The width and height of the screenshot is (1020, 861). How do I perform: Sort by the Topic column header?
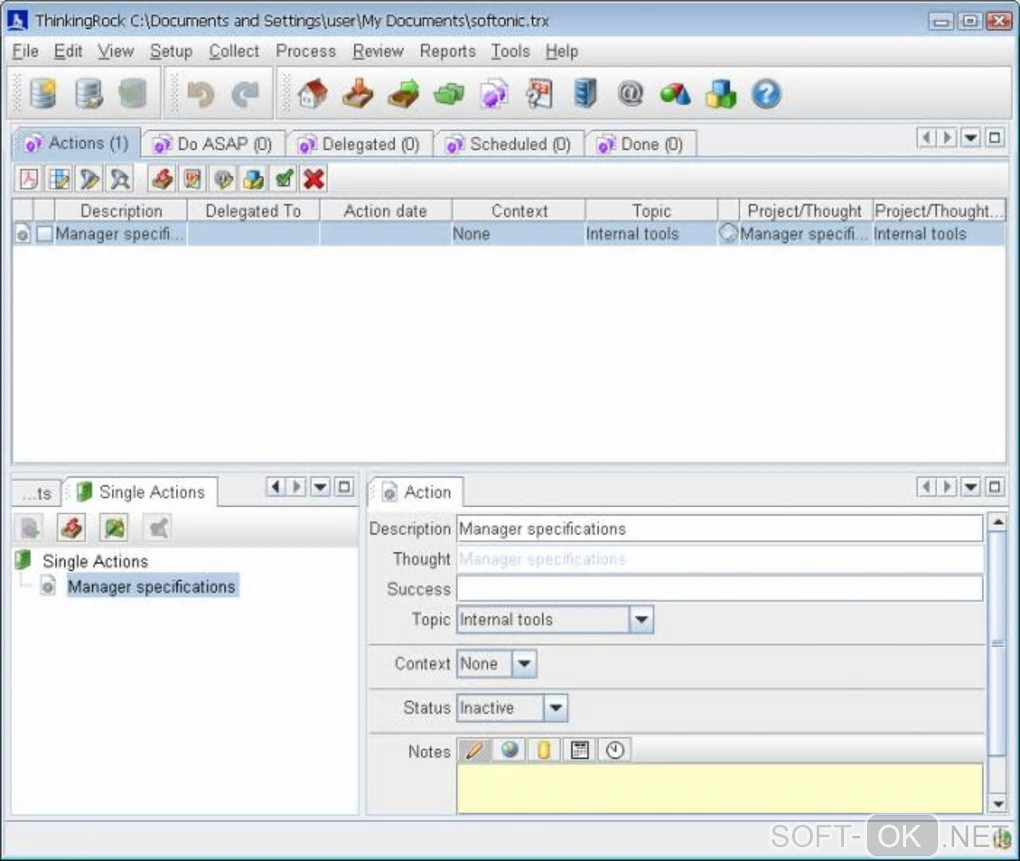tap(651, 211)
